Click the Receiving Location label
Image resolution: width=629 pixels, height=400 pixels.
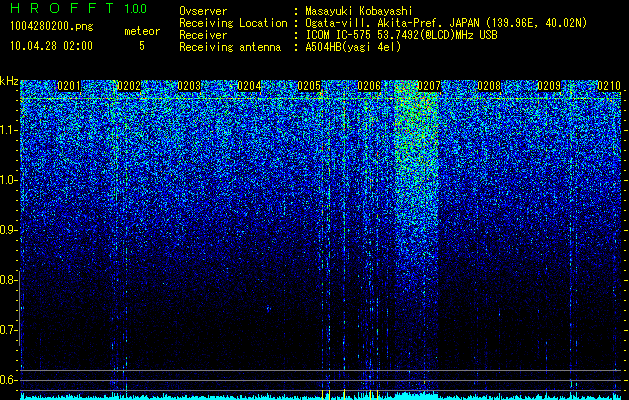coord(233,23)
